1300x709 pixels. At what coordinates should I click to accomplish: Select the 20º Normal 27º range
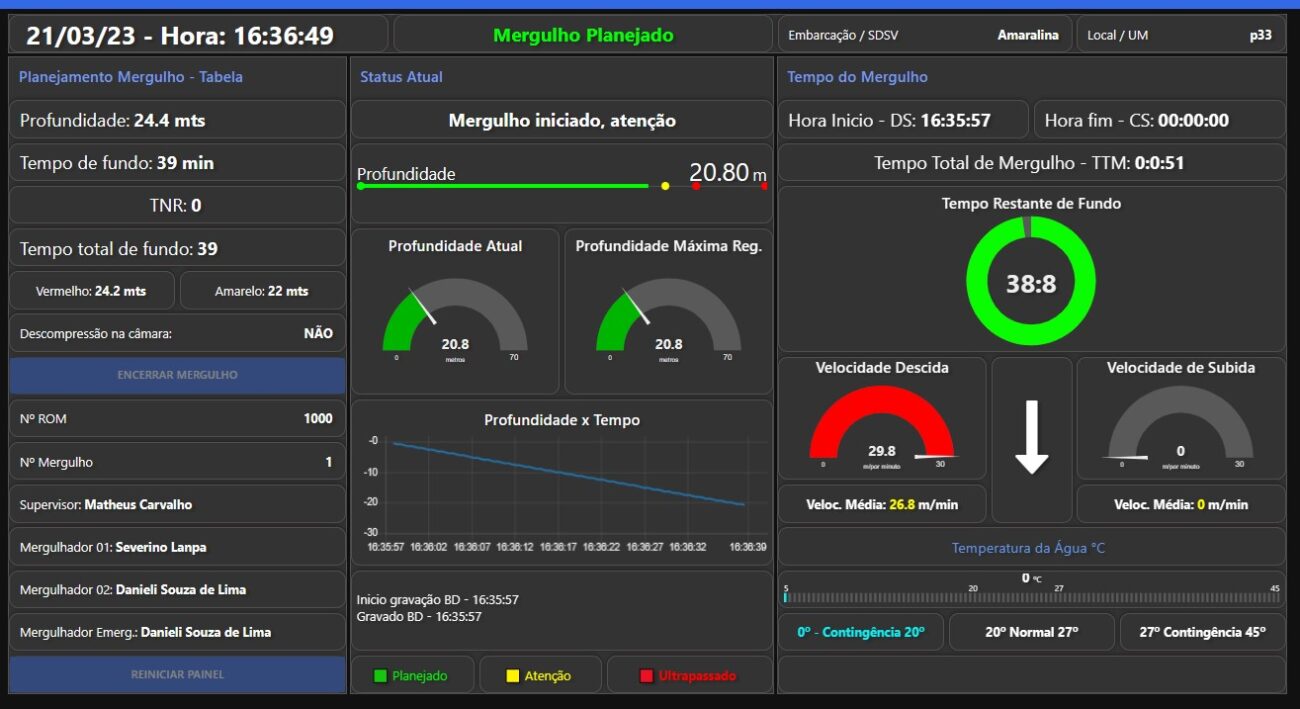click(1031, 632)
